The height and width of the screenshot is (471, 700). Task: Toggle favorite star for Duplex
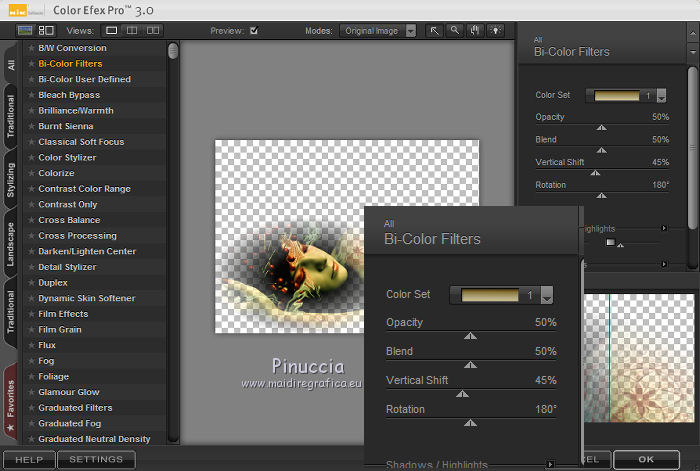pyautogui.click(x=31, y=282)
